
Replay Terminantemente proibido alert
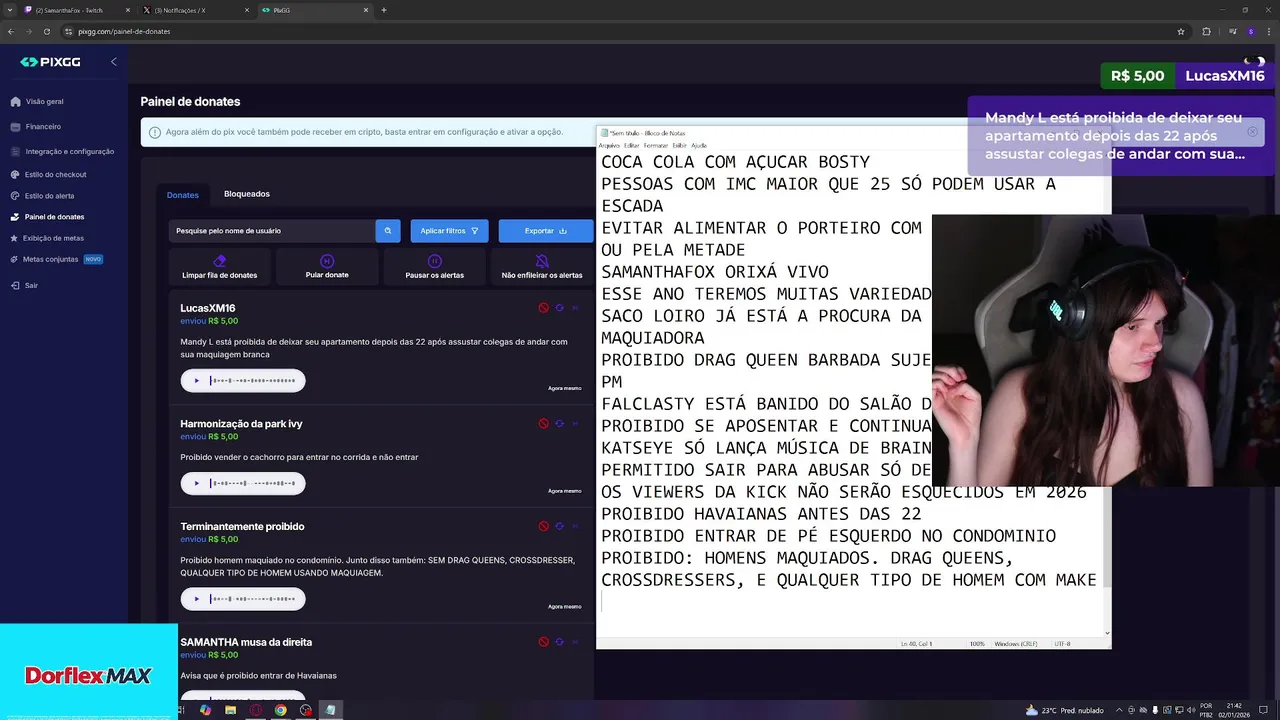[x=560, y=526]
